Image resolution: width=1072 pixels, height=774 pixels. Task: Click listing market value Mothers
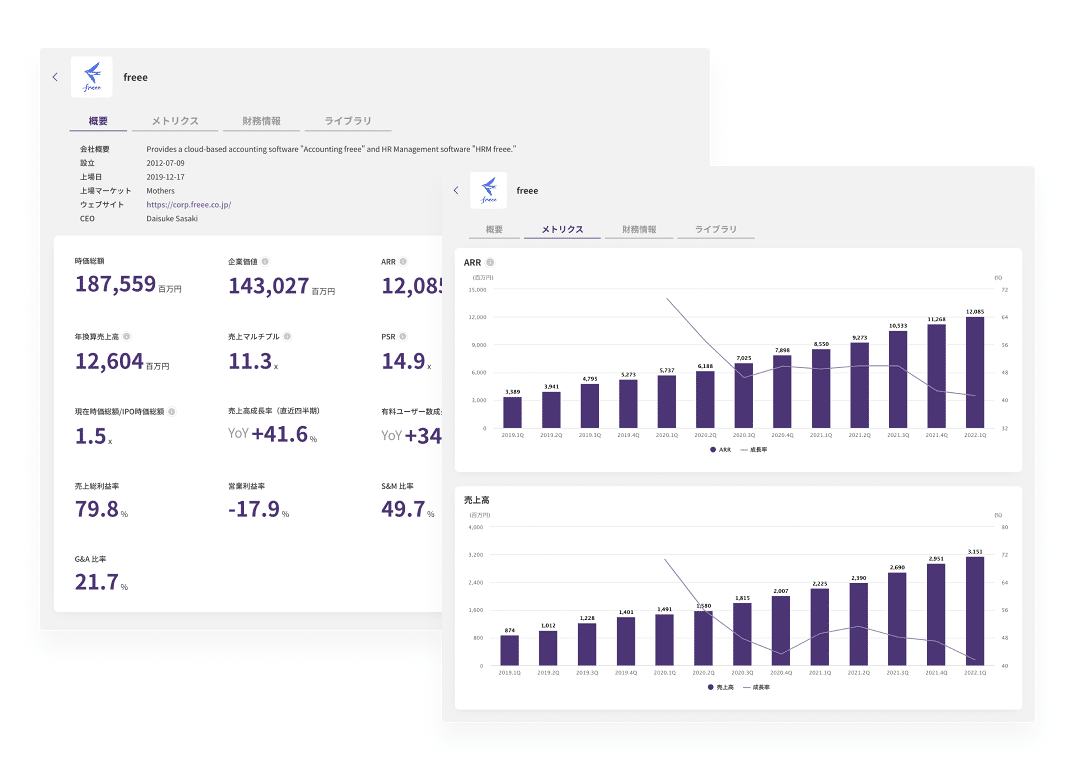[161, 191]
